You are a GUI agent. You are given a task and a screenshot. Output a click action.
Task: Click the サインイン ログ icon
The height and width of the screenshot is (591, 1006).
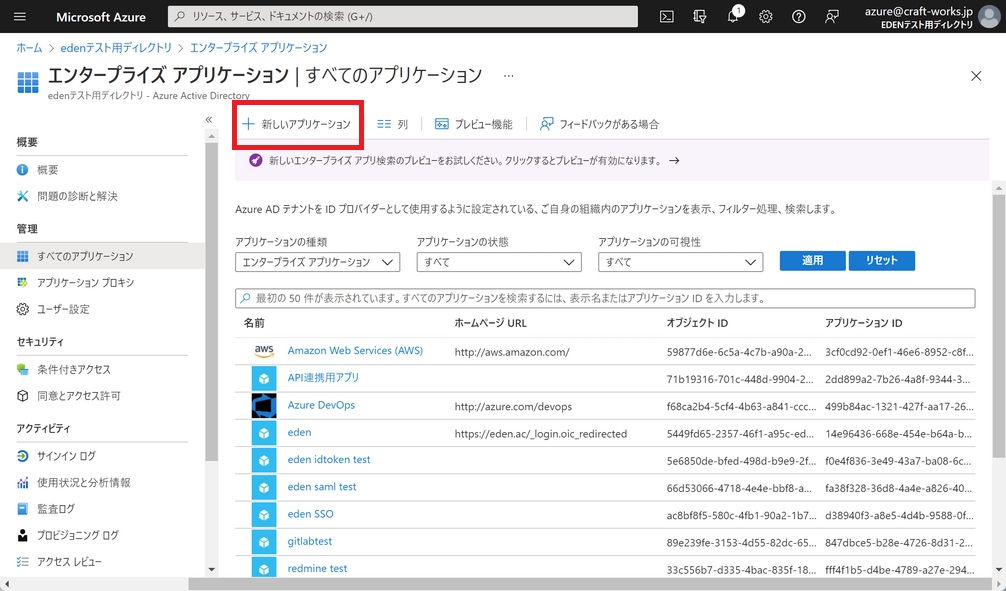(x=22, y=456)
